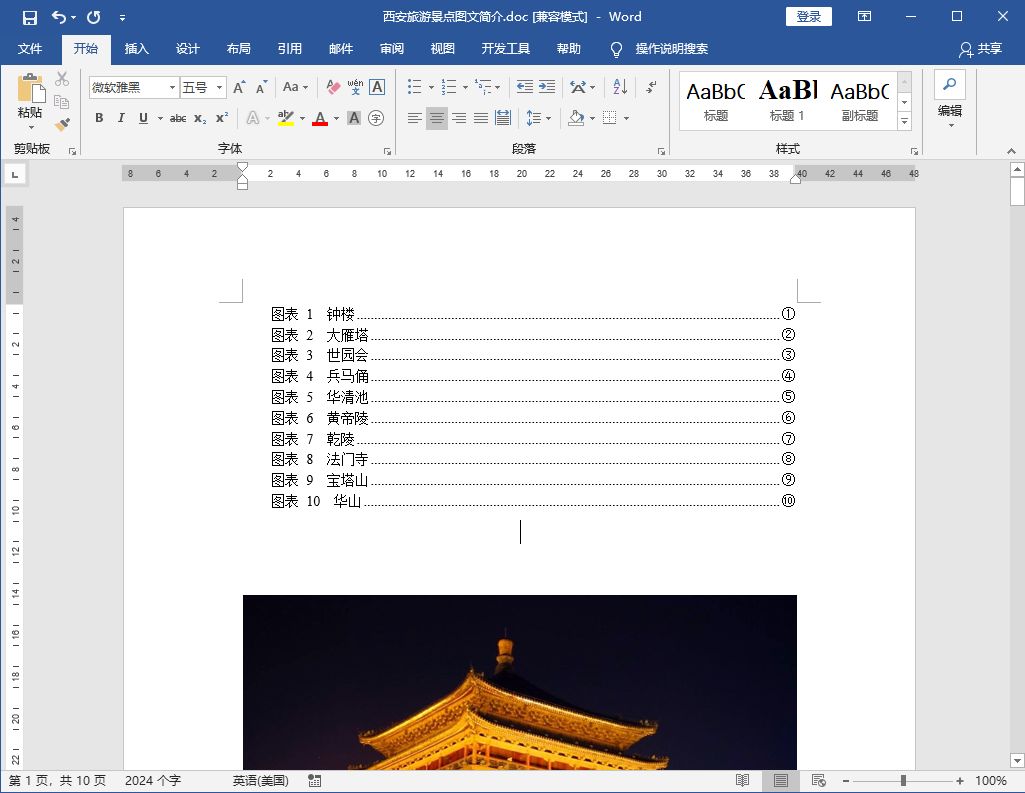This screenshot has width=1025, height=793.
Task: Select the text highlight color swatch
Action: pyautogui.click(x=287, y=117)
